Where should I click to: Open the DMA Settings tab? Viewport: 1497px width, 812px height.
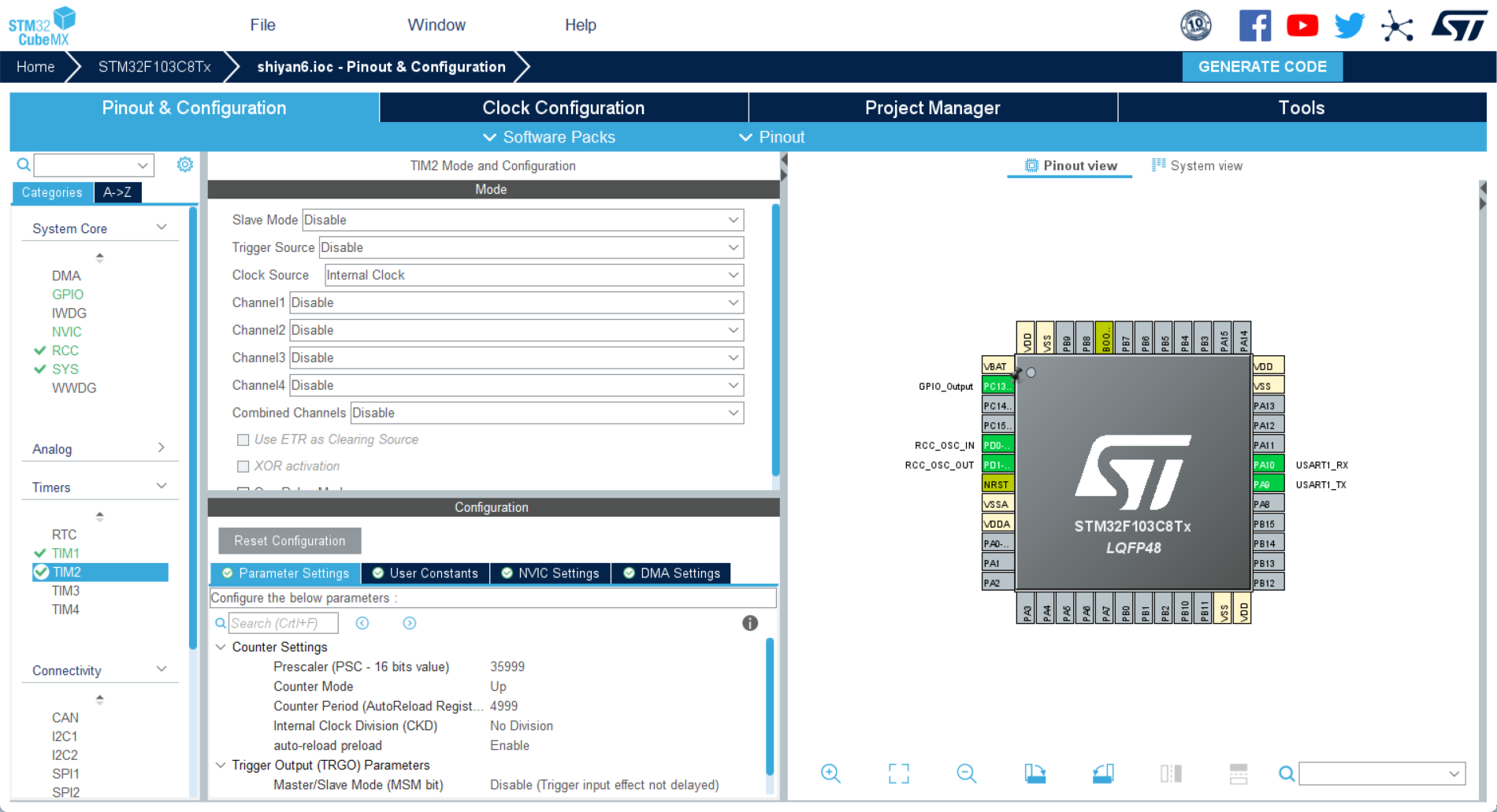pos(672,573)
